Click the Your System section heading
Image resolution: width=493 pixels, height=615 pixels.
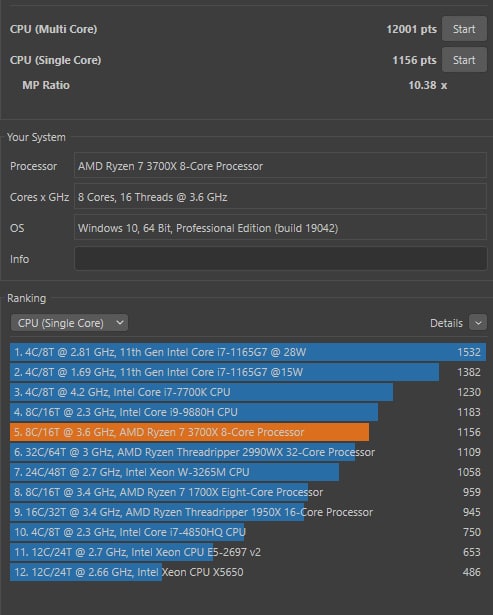[36, 137]
